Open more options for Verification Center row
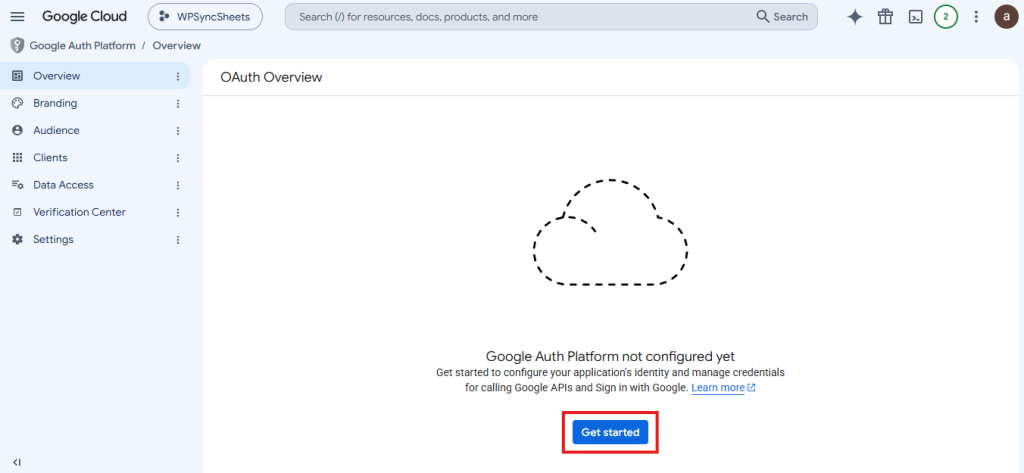1024x473 pixels. [x=178, y=212]
